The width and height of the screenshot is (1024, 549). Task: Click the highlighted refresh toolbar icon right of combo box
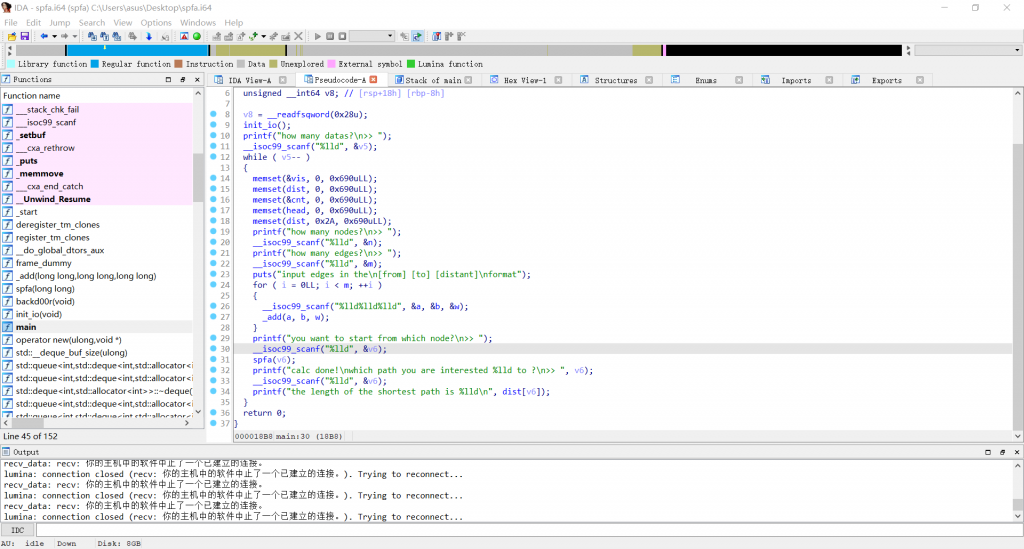click(x=417, y=37)
